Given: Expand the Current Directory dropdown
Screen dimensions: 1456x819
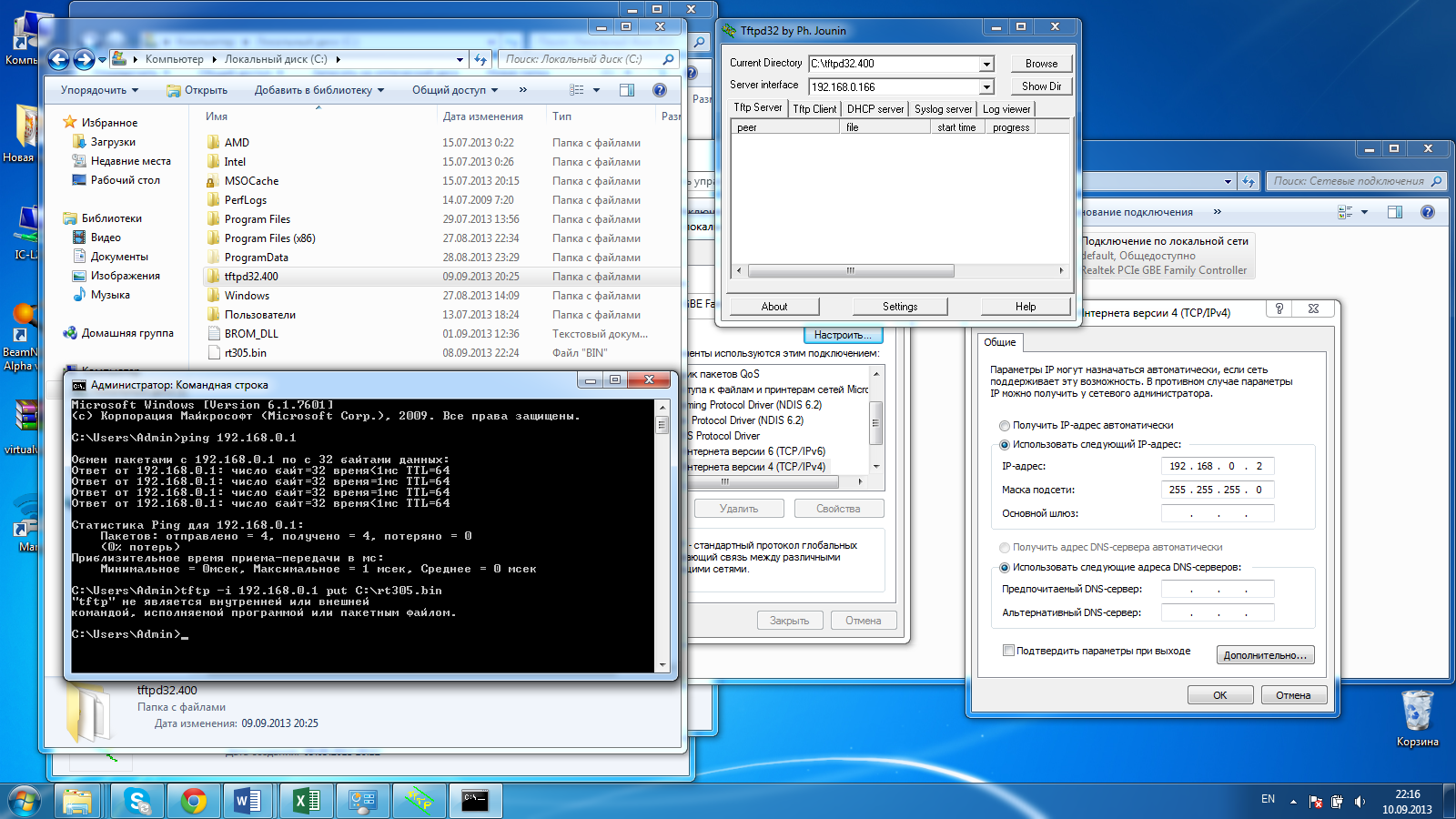Looking at the screenshot, I should pos(986,65).
